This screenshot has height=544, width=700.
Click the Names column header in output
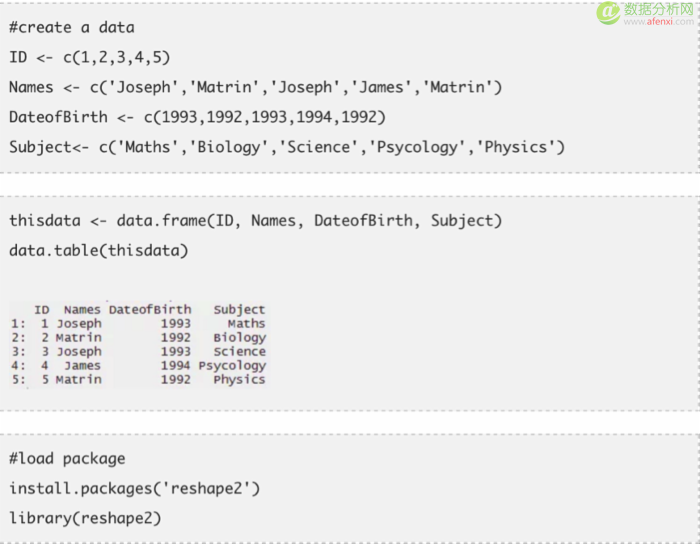(82, 310)
